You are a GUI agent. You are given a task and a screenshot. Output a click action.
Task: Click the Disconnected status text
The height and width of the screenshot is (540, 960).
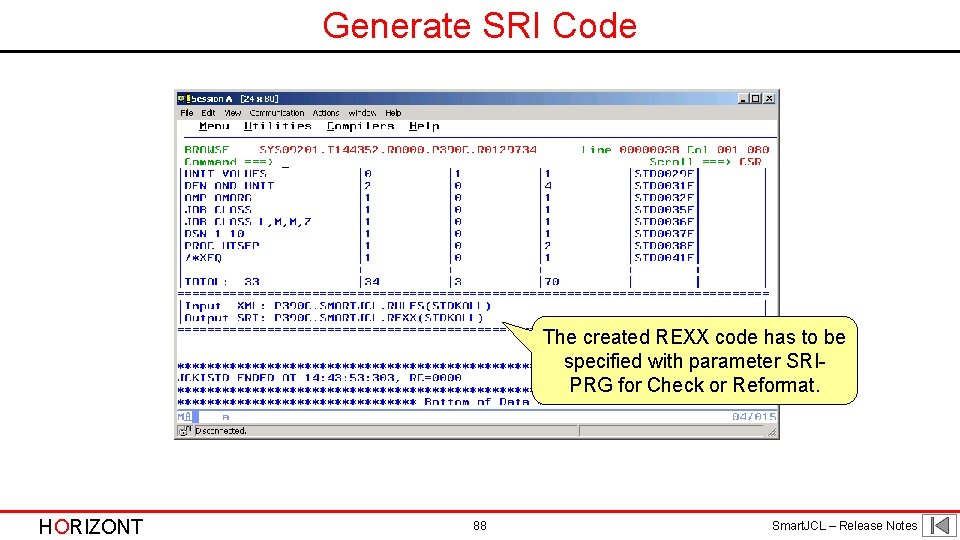[220, 431]
